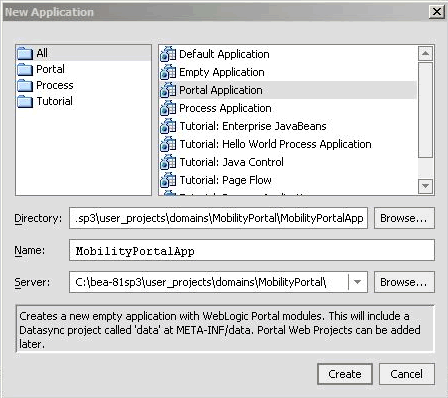448x398 pixels.
Task: Click the template list scroll down arrow
Action: click(425, 186)
